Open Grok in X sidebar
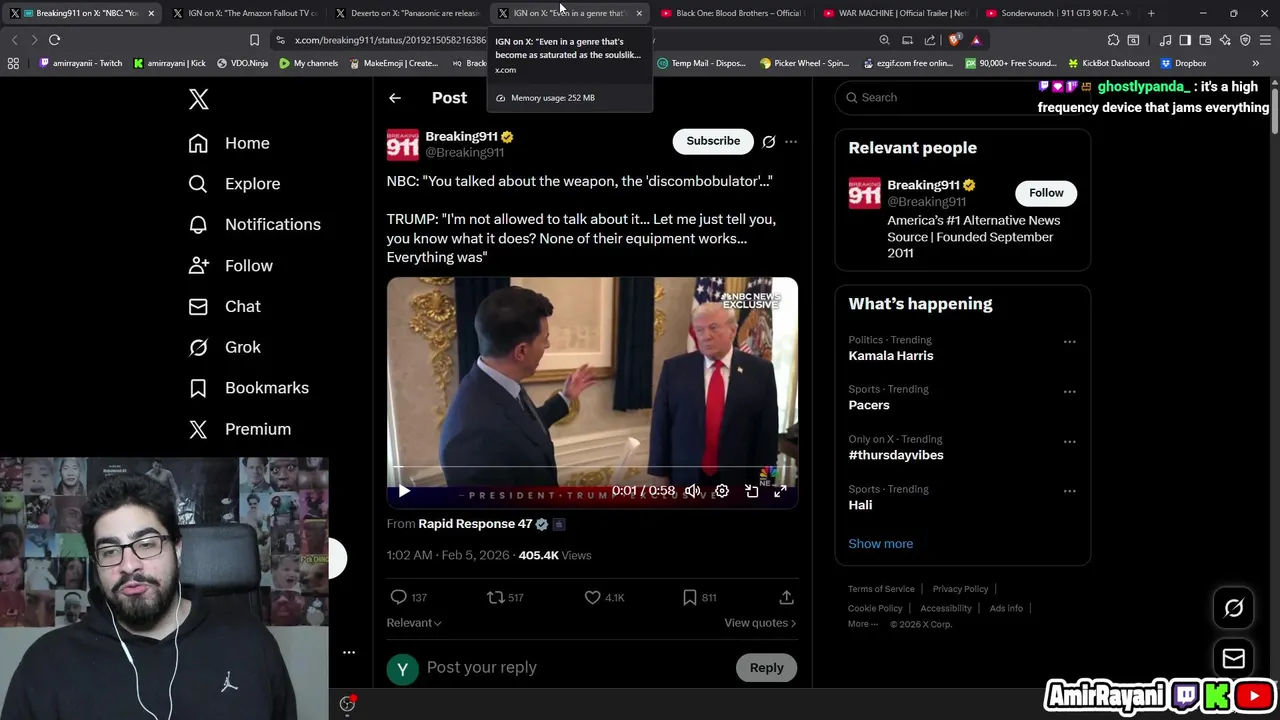 225,347
